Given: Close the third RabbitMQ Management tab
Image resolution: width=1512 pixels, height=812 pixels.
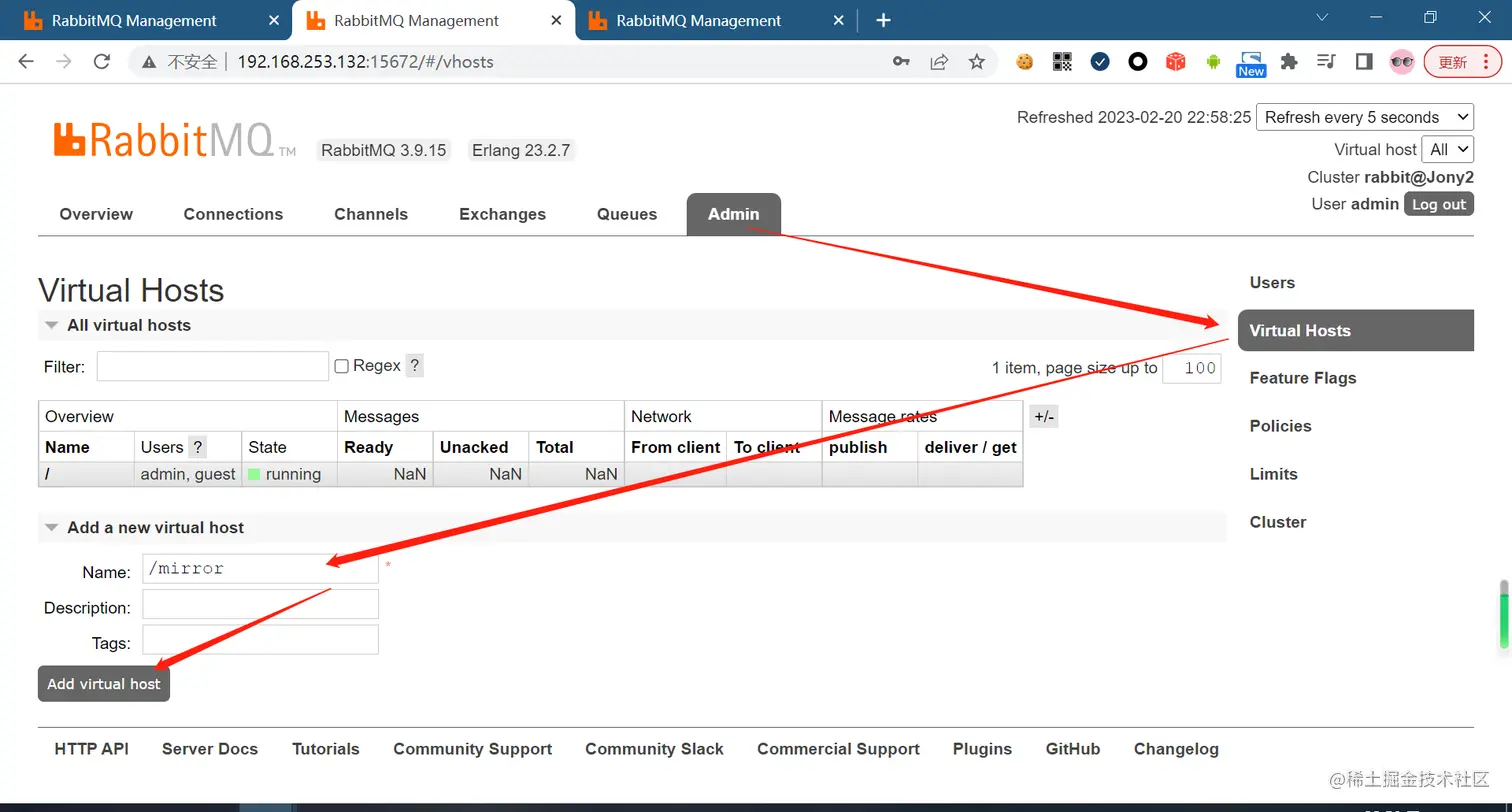Looking at the screenshot, I should click(x=839, y=20).
